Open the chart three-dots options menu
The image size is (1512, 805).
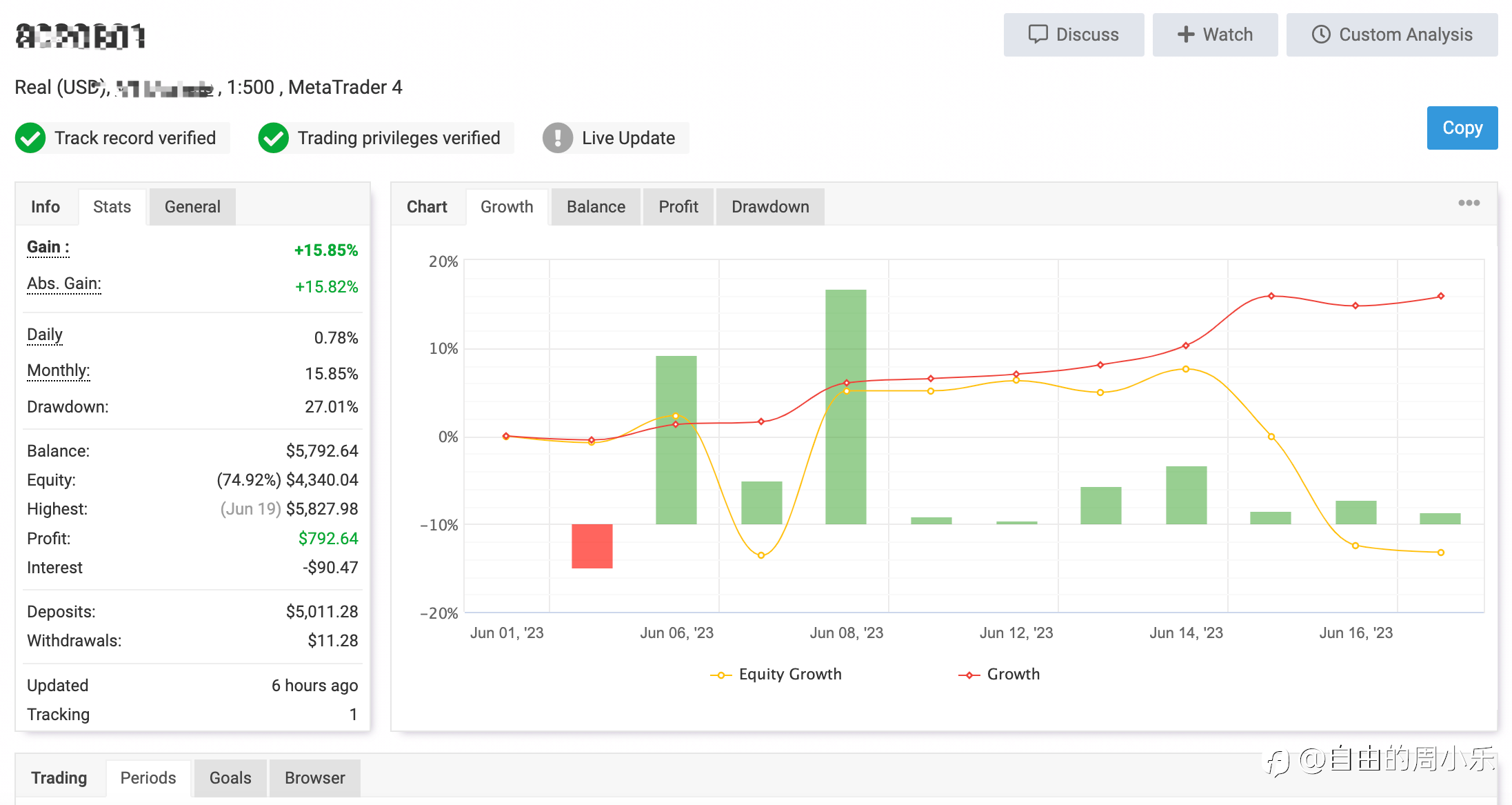tap(1469, 203)
